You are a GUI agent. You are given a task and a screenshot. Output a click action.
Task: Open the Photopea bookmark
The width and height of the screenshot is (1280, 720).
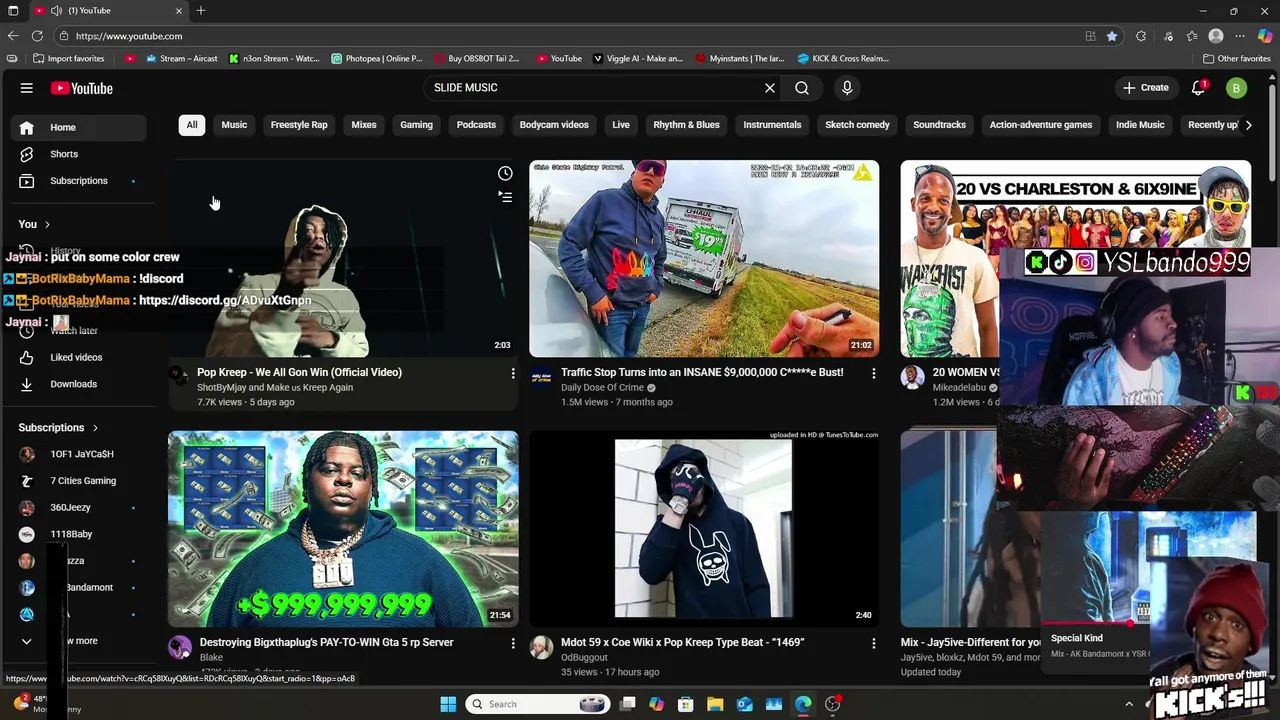[x=377, y=59]
